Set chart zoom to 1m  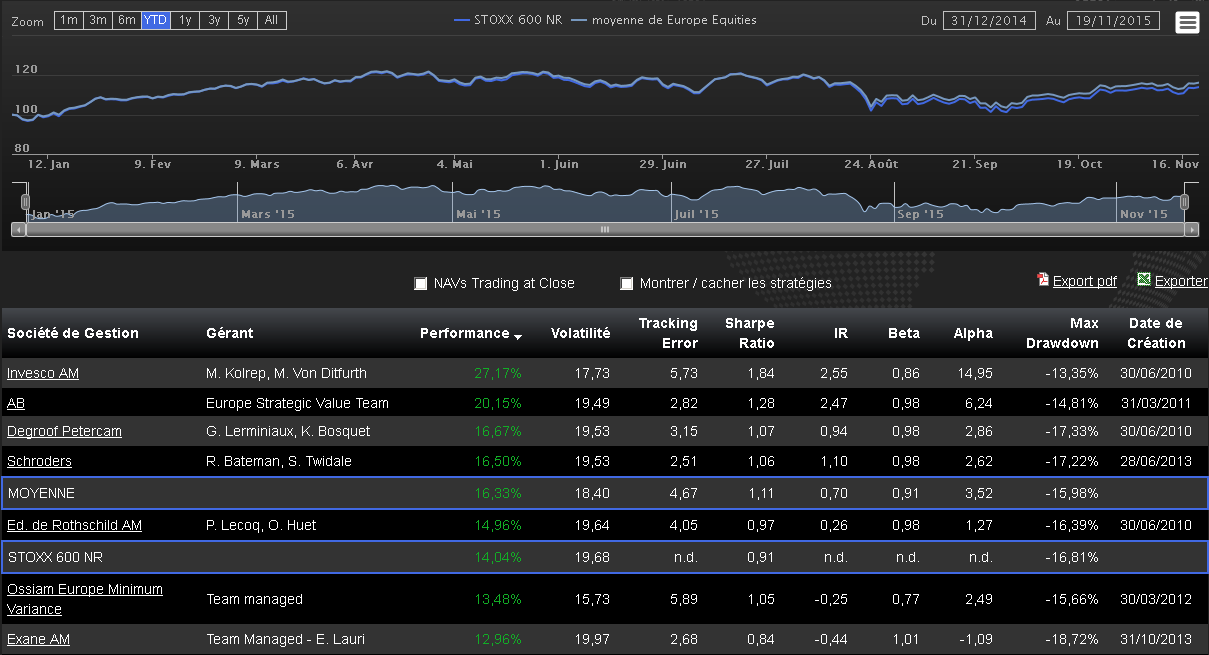tap(68, 20)
